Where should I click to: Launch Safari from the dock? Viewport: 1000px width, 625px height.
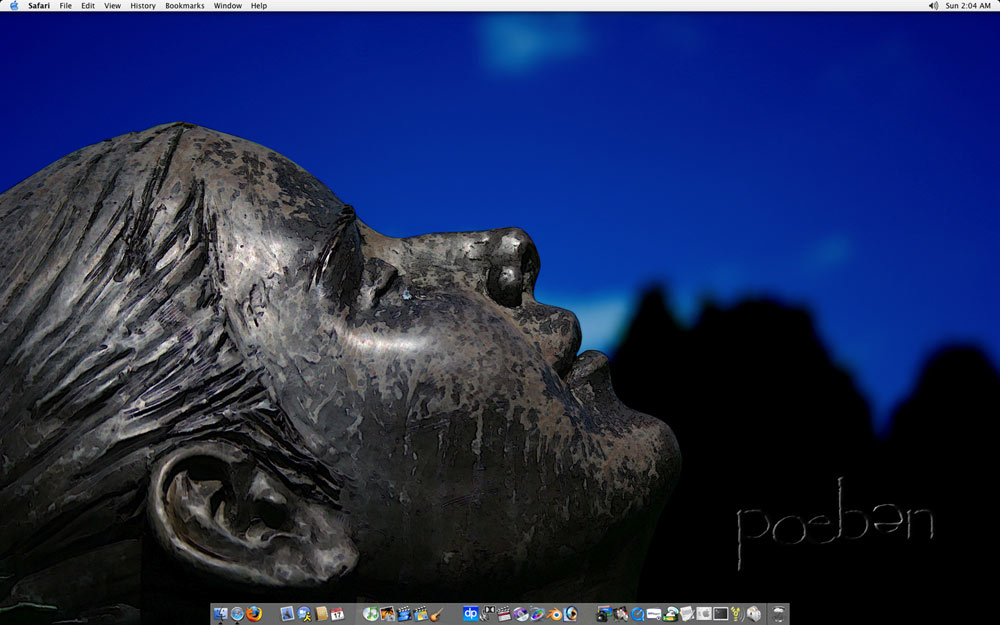click(237, 614)
